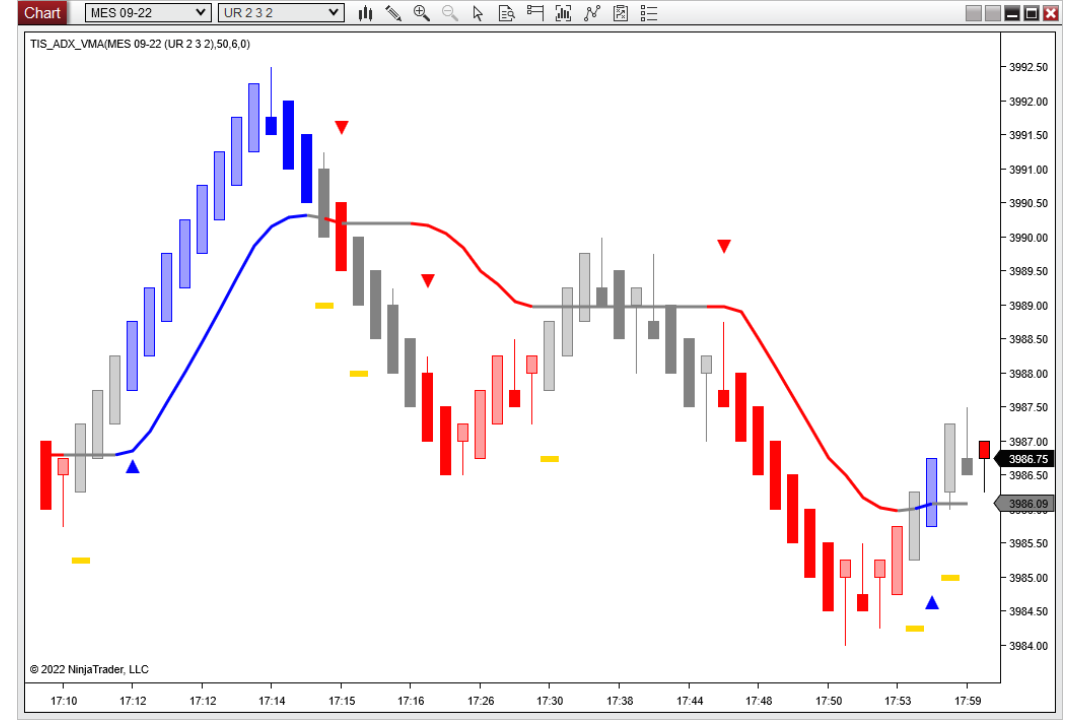The image size is (1080, 720).
Task: Open the data box document icon
Action: (x=506, y=13)
